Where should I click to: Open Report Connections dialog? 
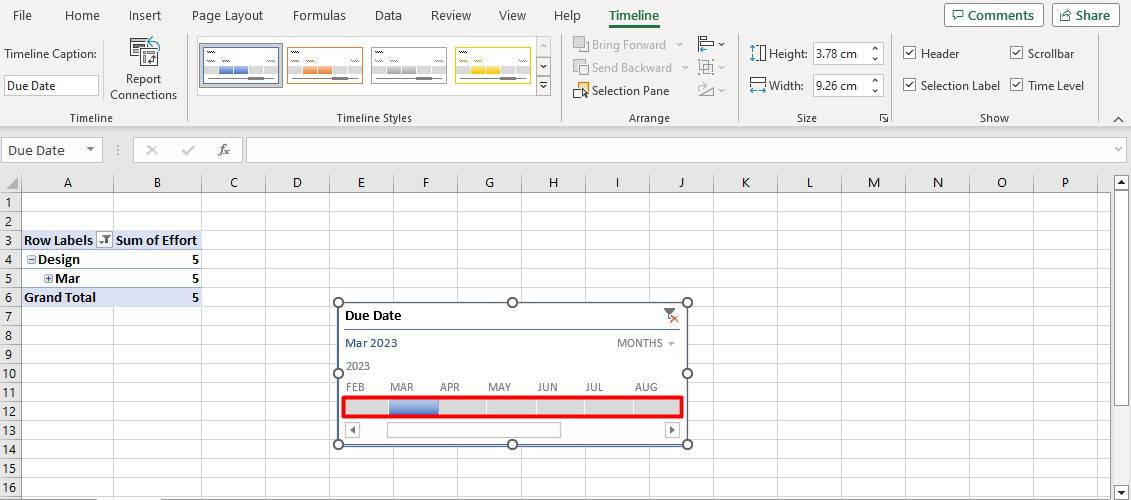coord(144,69)
